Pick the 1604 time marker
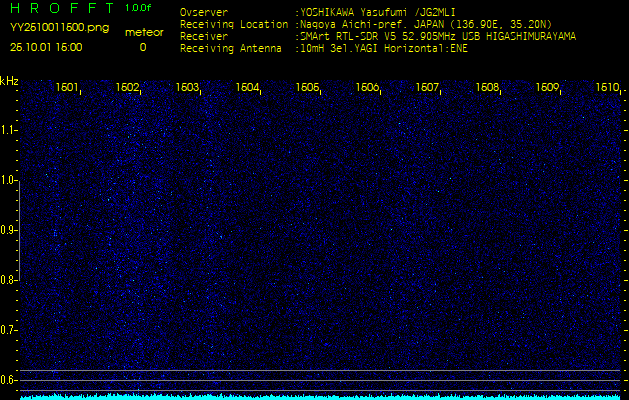 pos(247,88)
